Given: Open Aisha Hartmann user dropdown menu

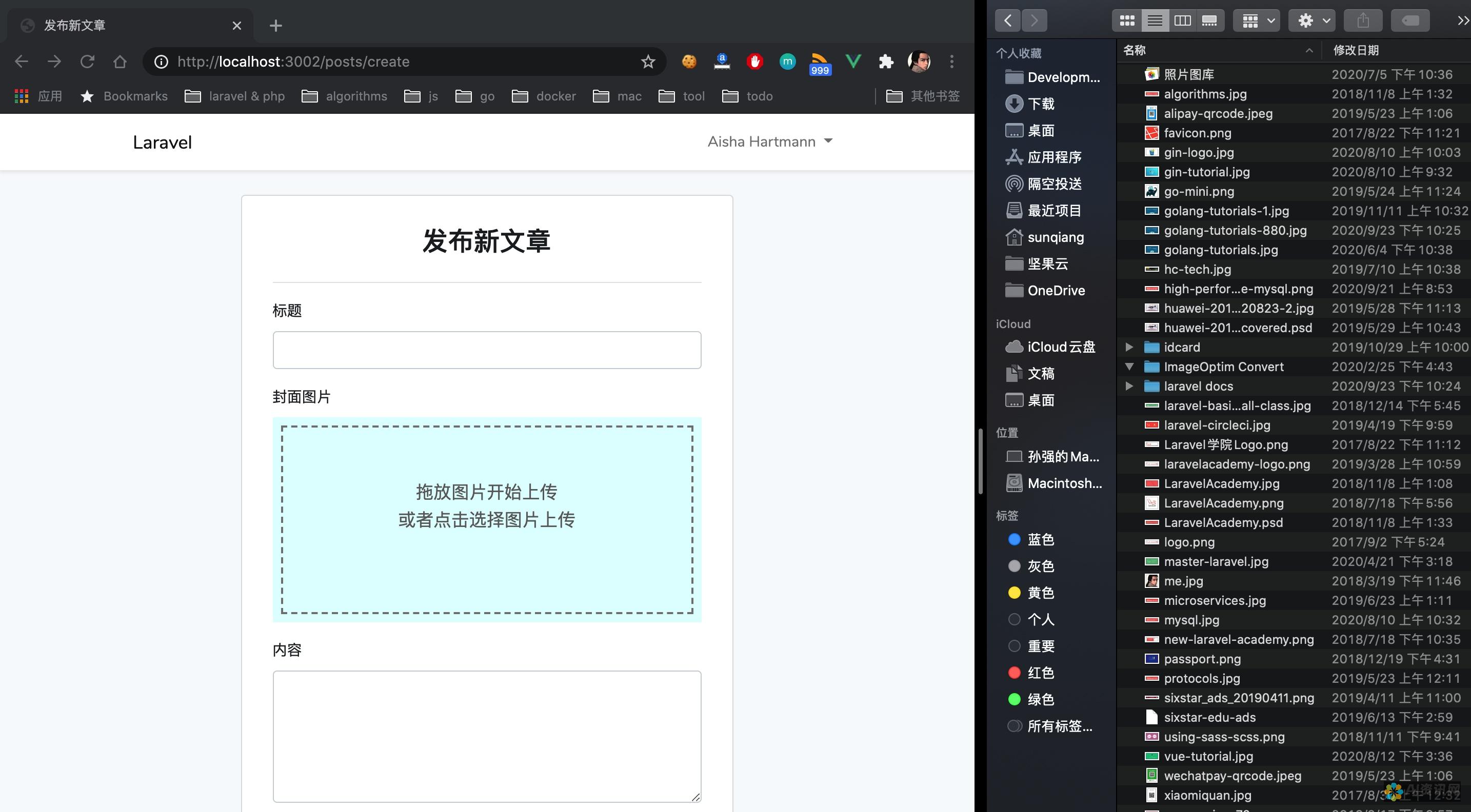Looking at the screenshot, I should (770, 142).
